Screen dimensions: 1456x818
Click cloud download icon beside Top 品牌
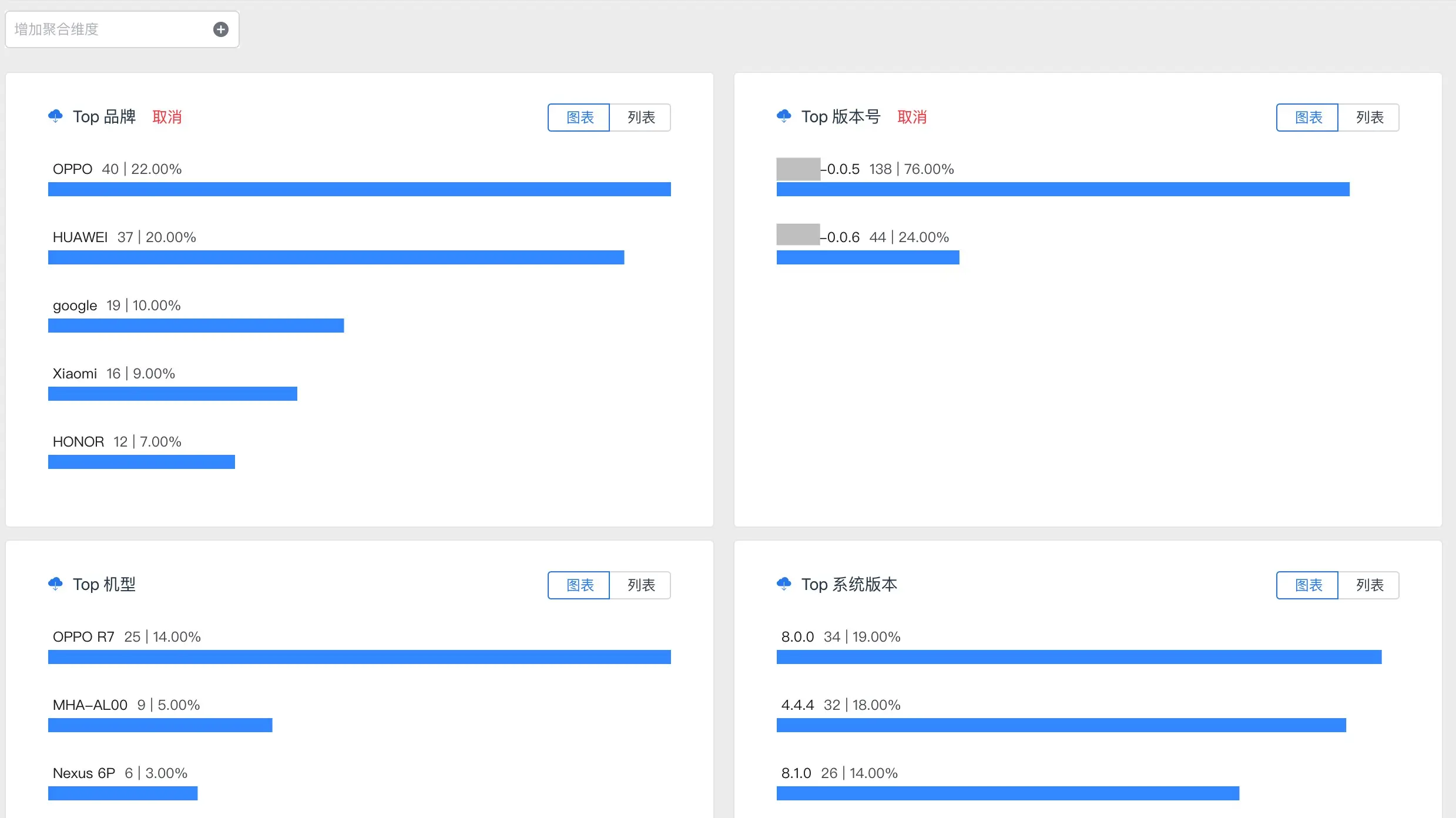[x=55, y=116]
